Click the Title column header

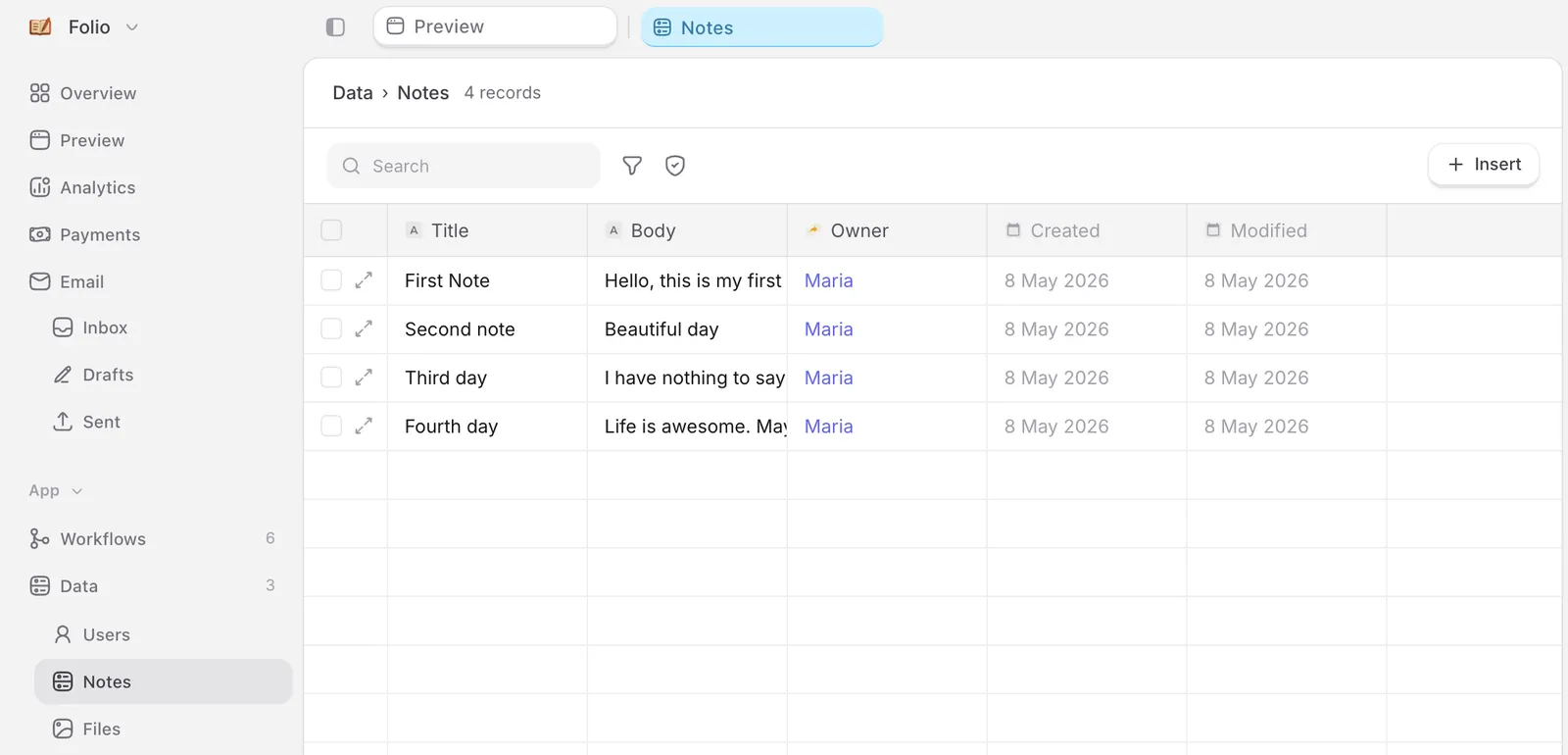point(487,230)
